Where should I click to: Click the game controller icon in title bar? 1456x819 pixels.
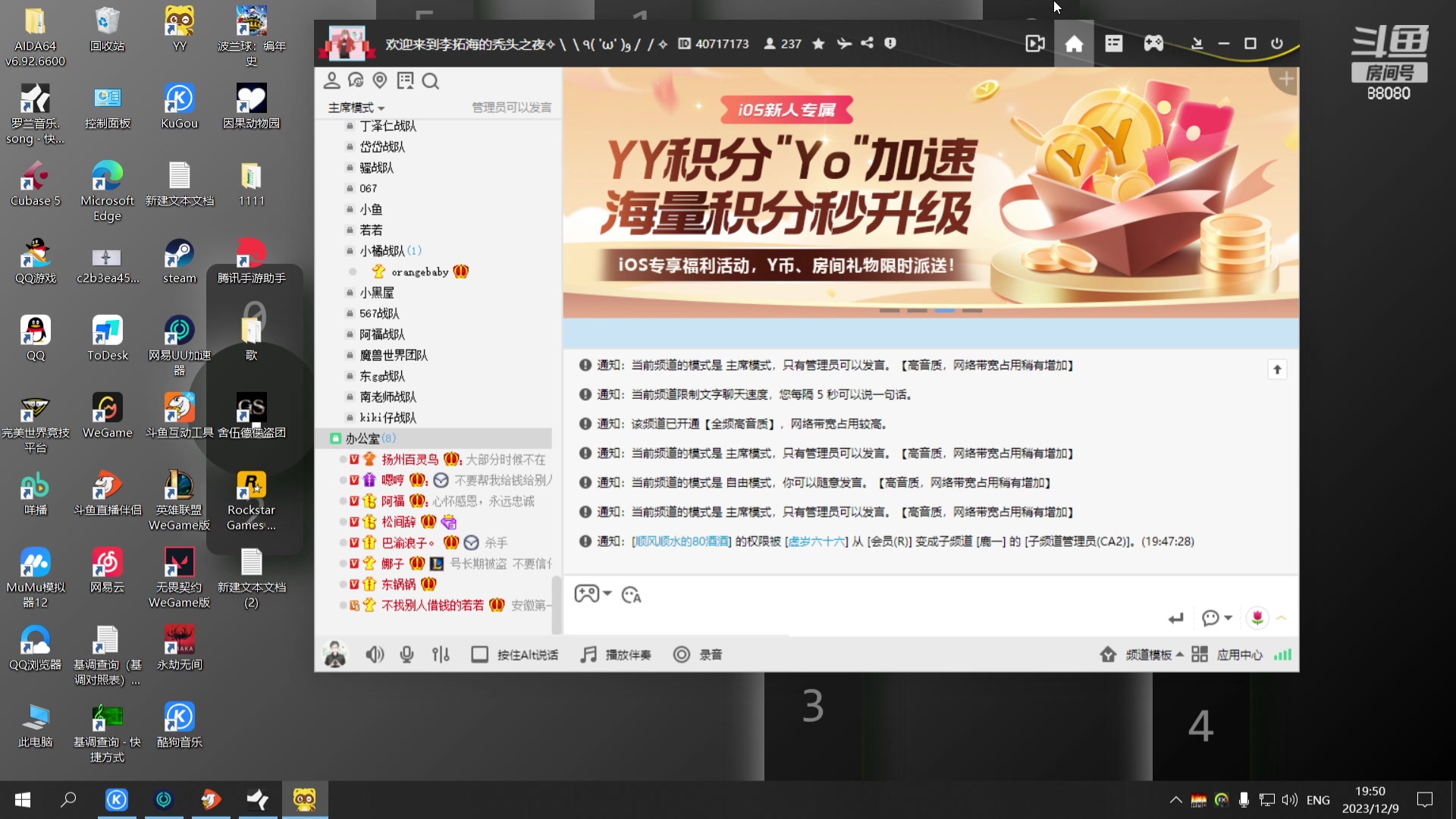pyautogui.click(x=1153, y=43)
